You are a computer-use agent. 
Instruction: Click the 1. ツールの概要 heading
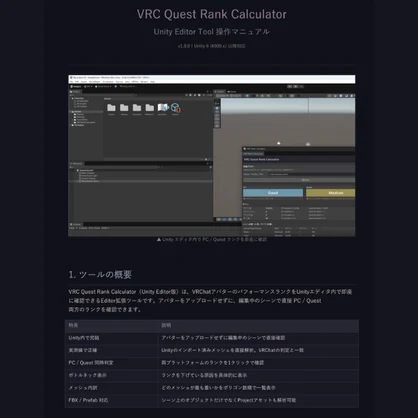pyautogui.click(x=100, y=275)
